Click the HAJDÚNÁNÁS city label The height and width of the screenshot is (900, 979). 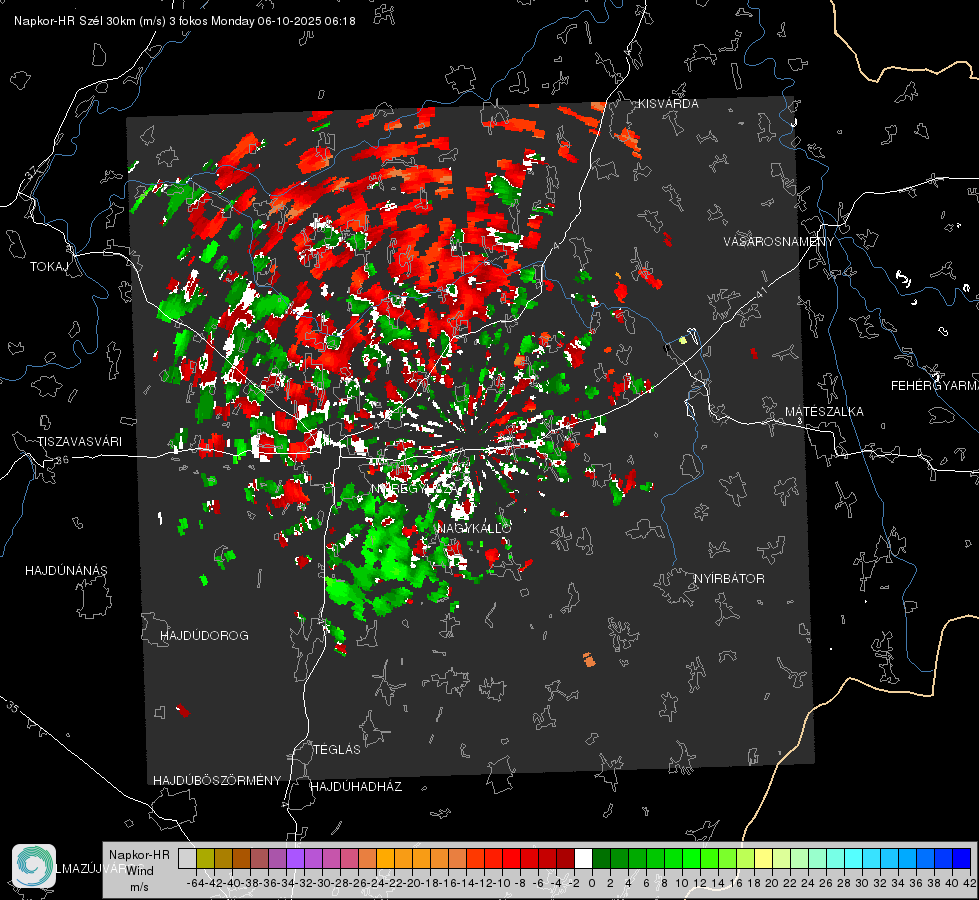tap(66, 571)
